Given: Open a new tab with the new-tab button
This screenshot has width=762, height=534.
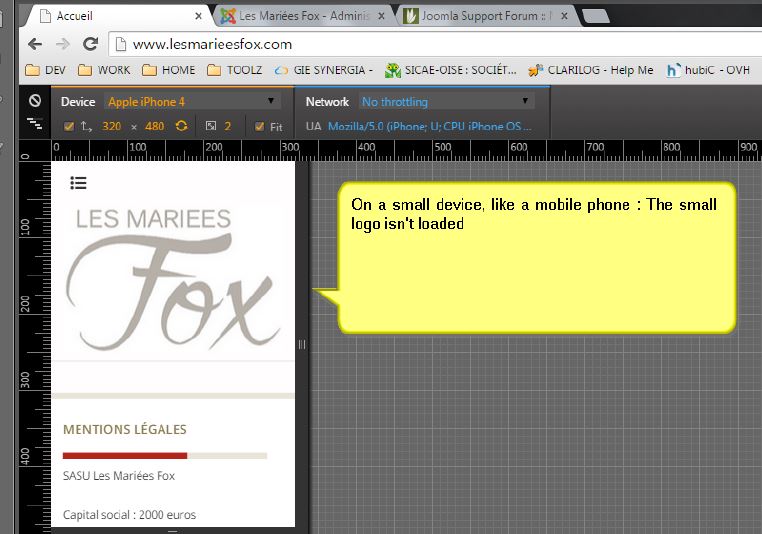Looking at the screenshot, I should pos(596,16).
